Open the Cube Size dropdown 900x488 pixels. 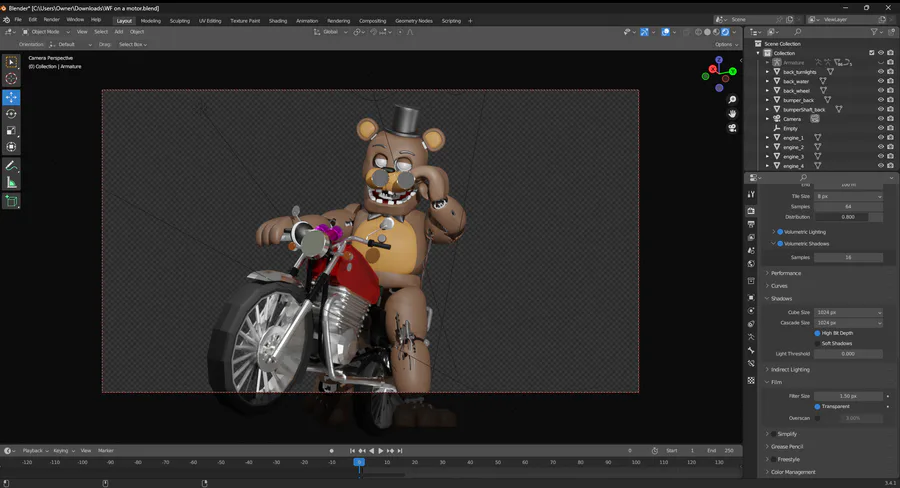point(848,312)
